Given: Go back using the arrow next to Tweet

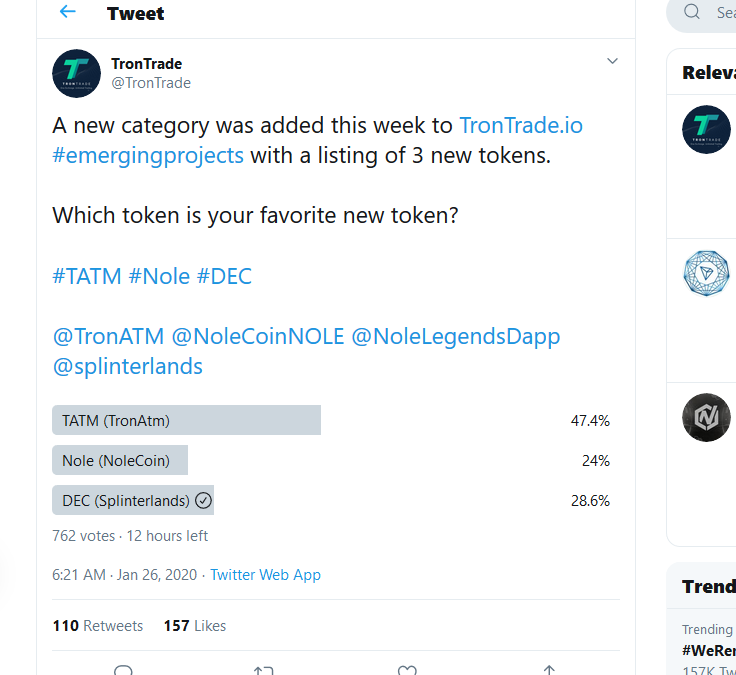Looking at the screenshot, I should point(68,12).
